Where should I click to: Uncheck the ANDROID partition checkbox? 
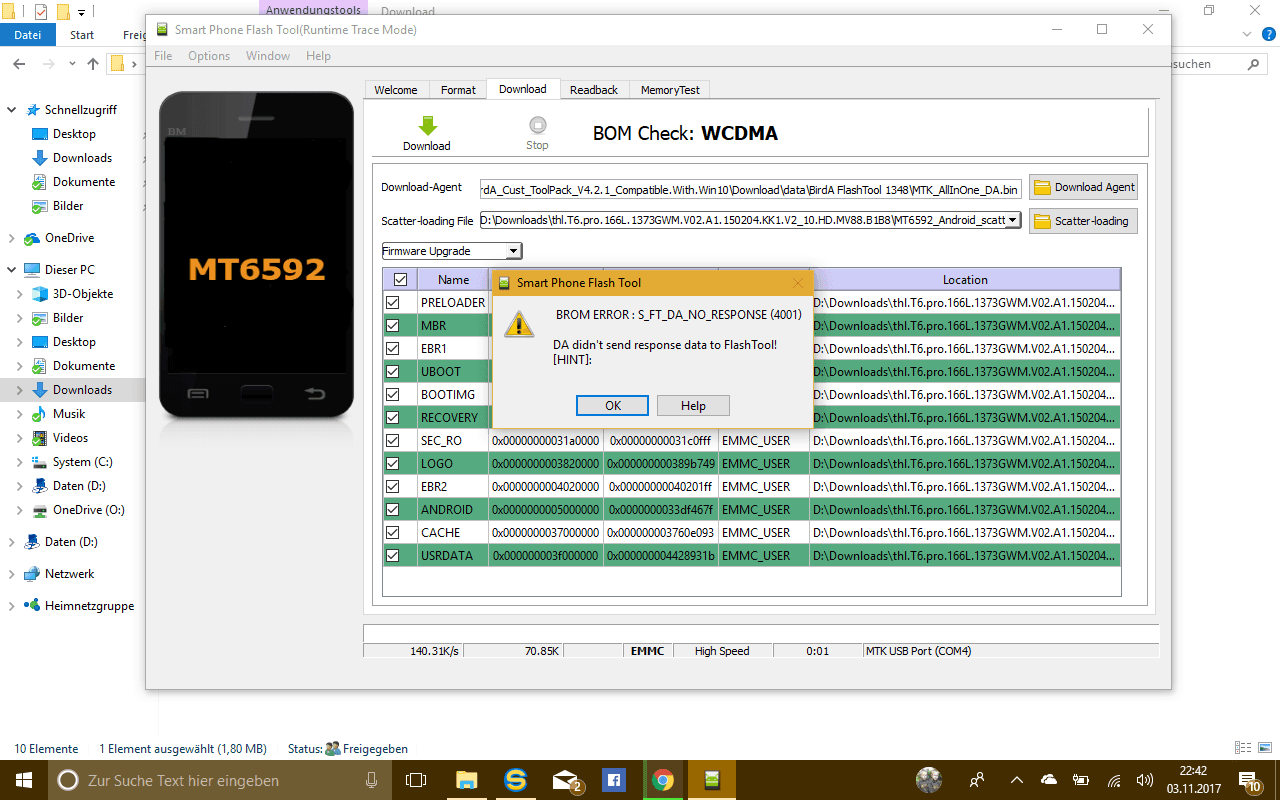click(x=393, y=509)
